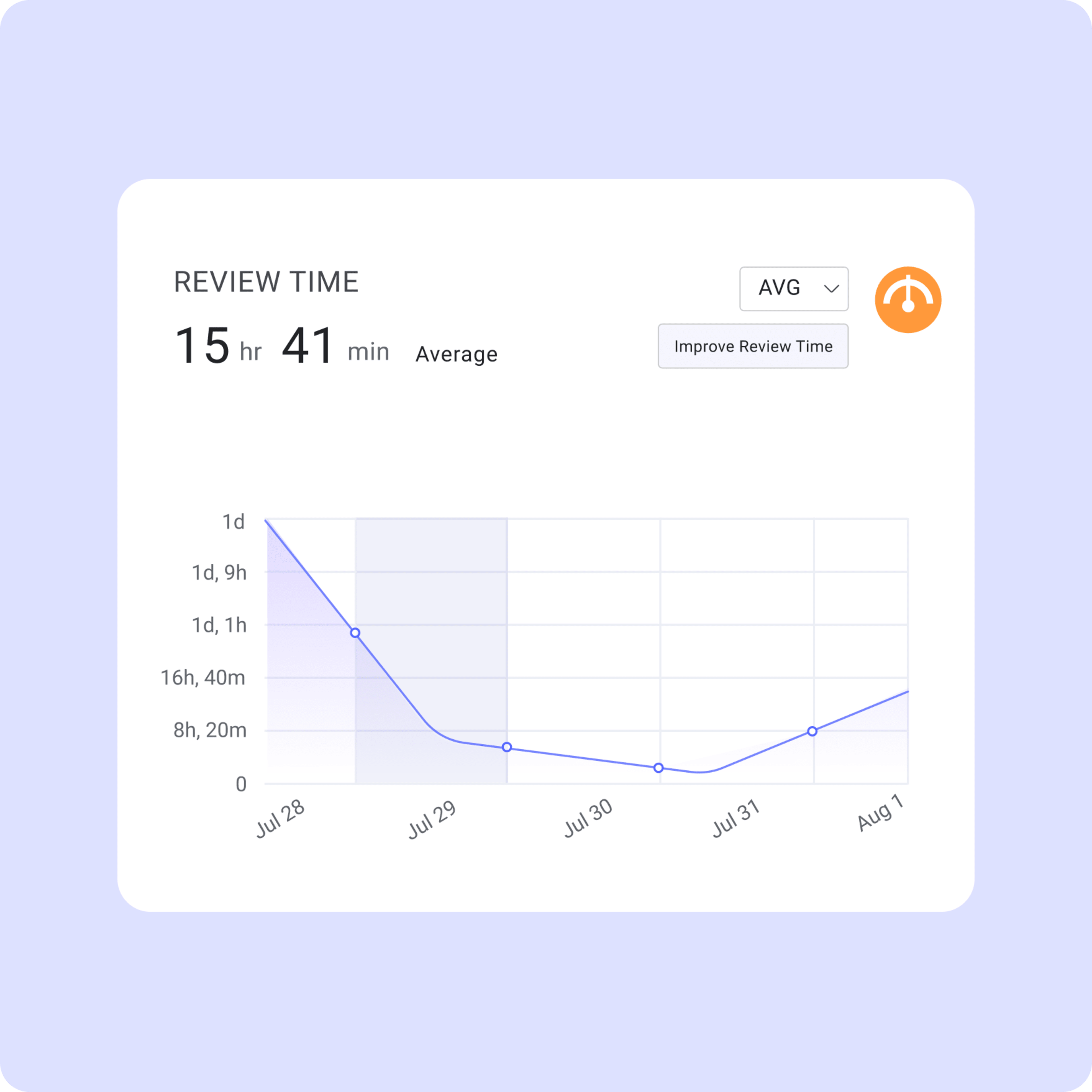The width and height of the screenshot is (1092, 1092).
Task: Click the Jul 30 axis label
Action: click(588, 818)
